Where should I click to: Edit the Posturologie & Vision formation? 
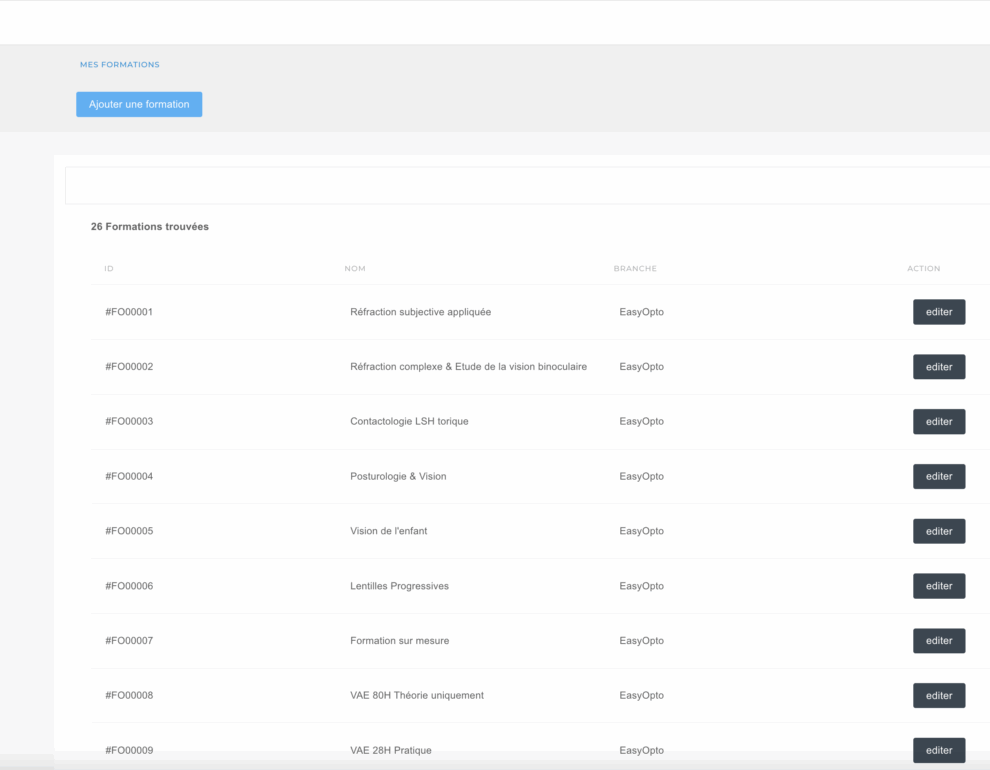point(939,477)
